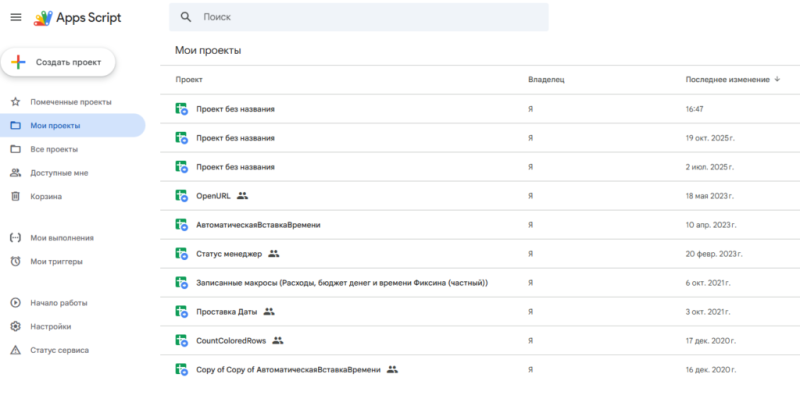The image size is (800, 406).
Task: Sort by Последнее изменение column
Action: point(728,80)
